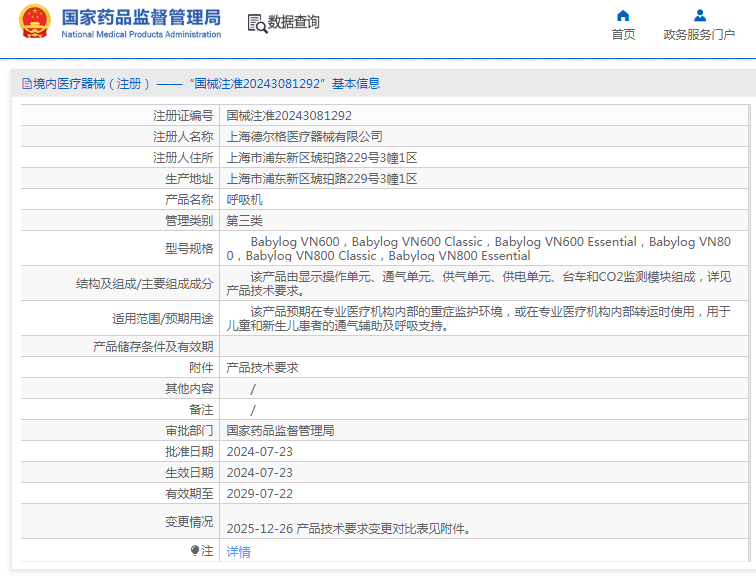Click the 数据查询 magnifier document icon
The height and width of the screenshot is (578, 756).
257,22
